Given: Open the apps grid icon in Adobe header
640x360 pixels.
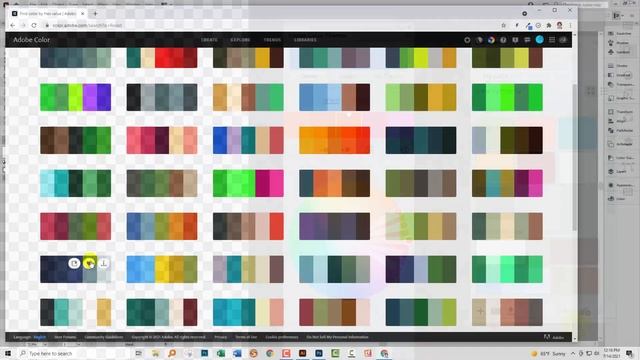Looking at the screenshot, I should 552,40.
